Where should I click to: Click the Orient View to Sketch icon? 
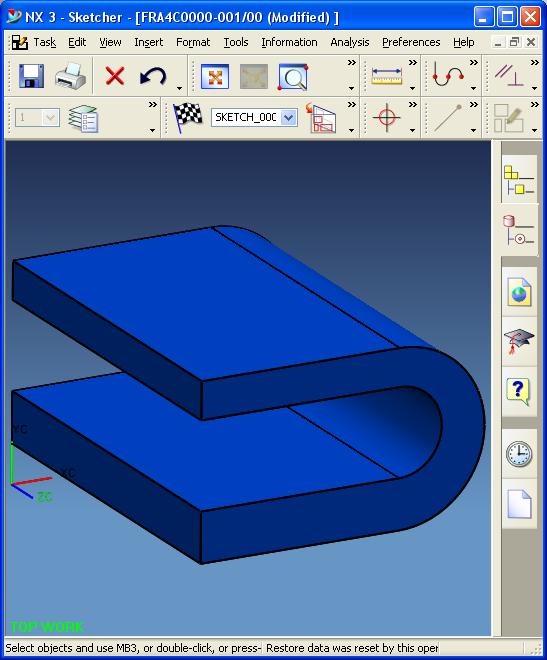coord(321,118)
